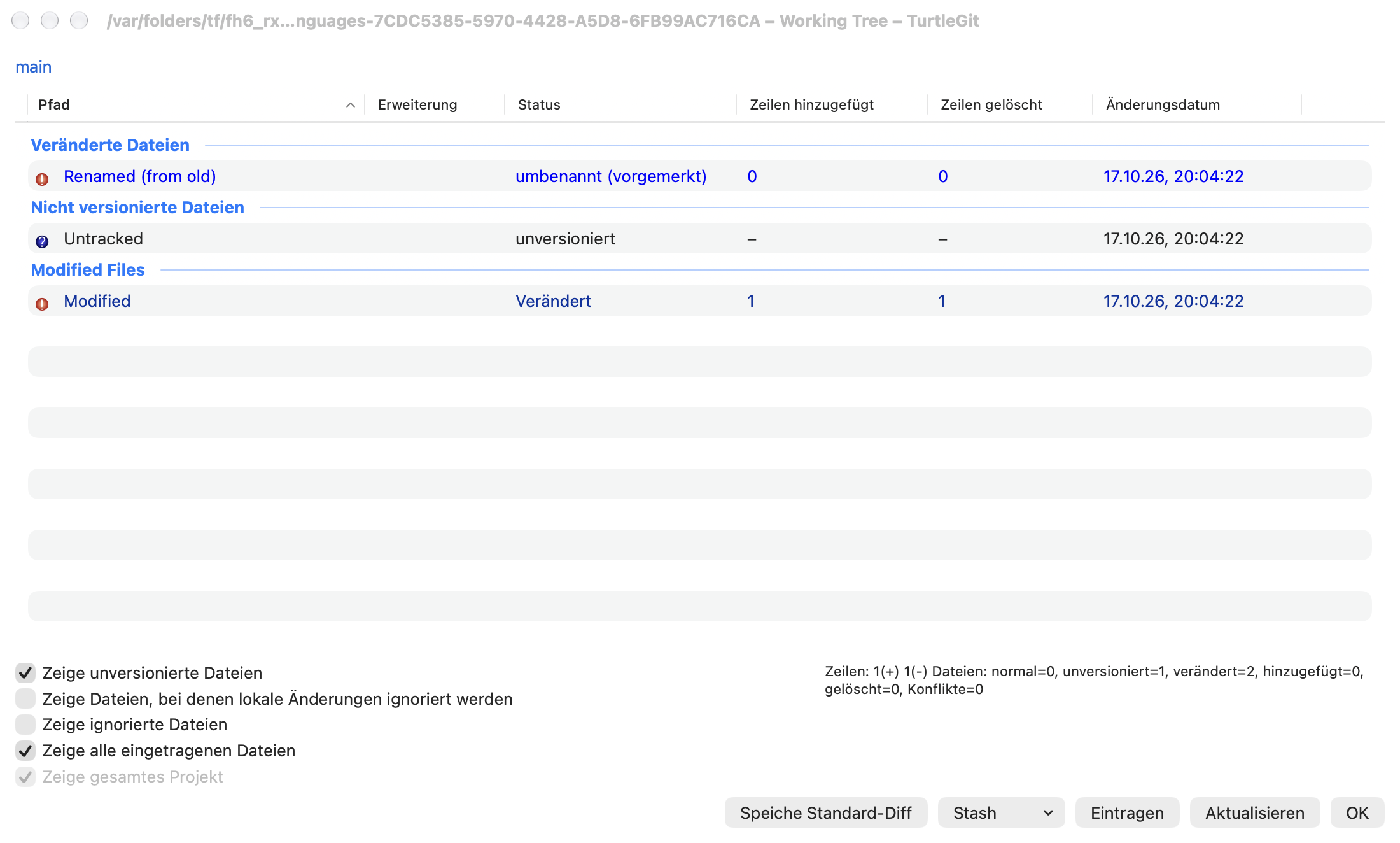Viewport: 1400px width, 843px height.
Task: Click the 'Speiche Standard-Diff' button
Action: click(x=826, y=812)
